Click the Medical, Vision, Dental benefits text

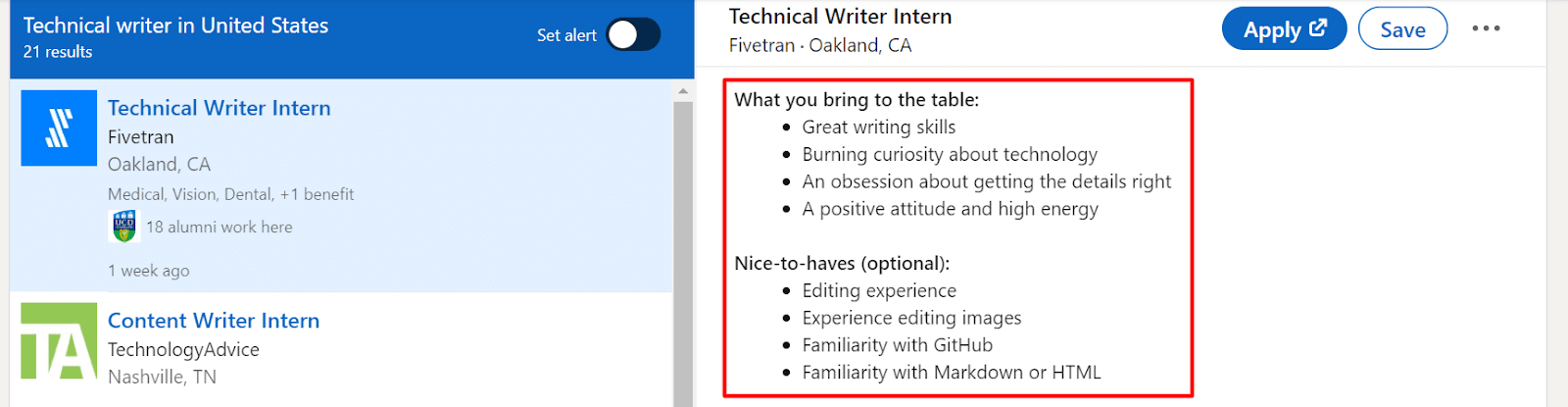[230, 194]
